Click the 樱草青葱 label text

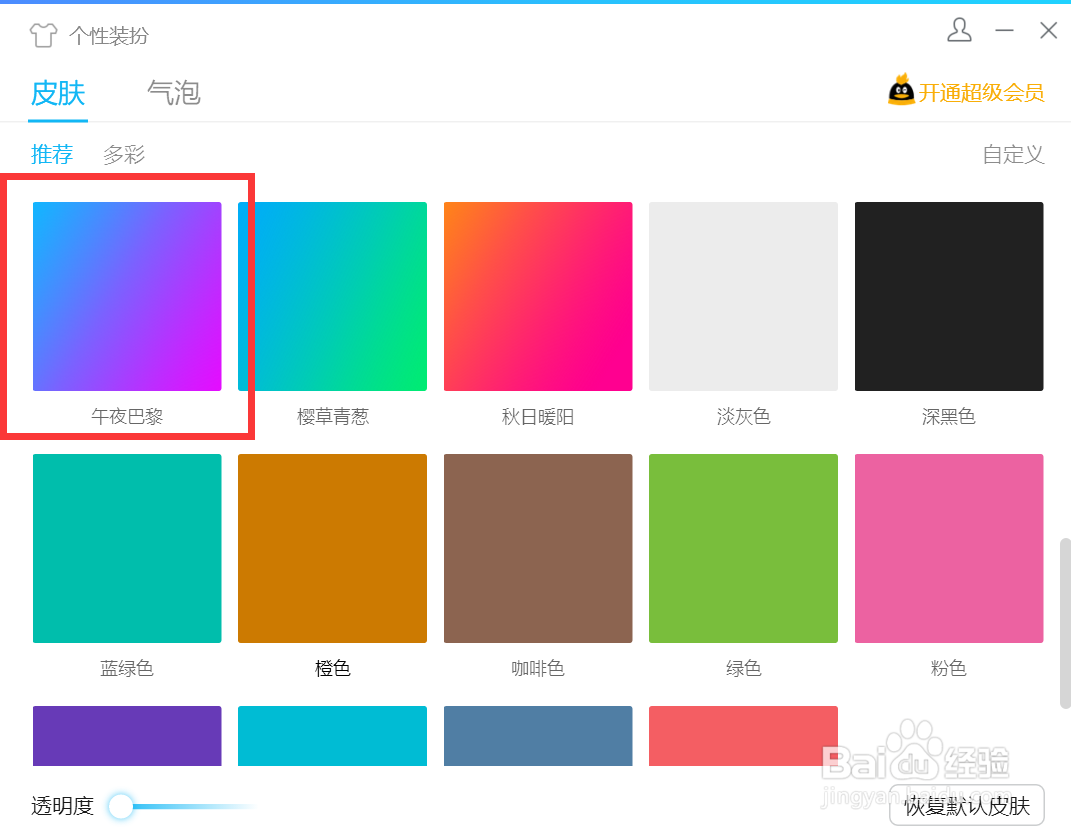click(x=333, y=416)
